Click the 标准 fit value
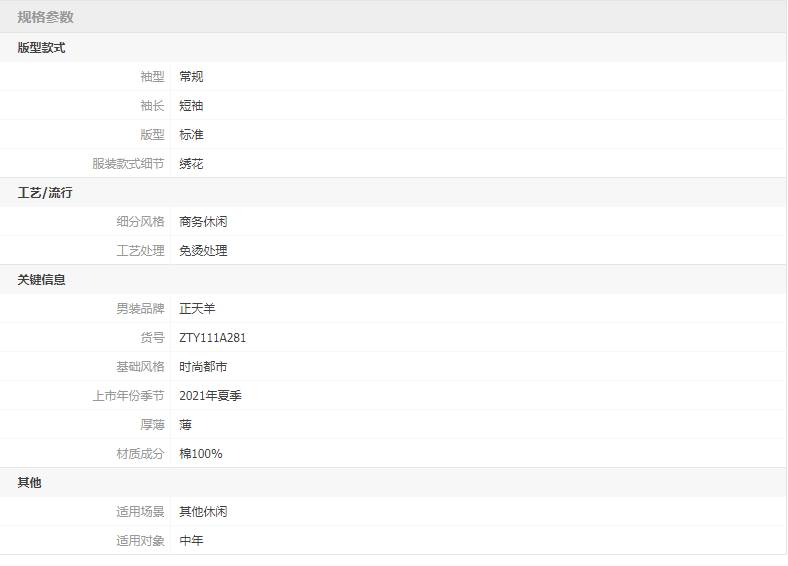788x566 pixels. 191,134
